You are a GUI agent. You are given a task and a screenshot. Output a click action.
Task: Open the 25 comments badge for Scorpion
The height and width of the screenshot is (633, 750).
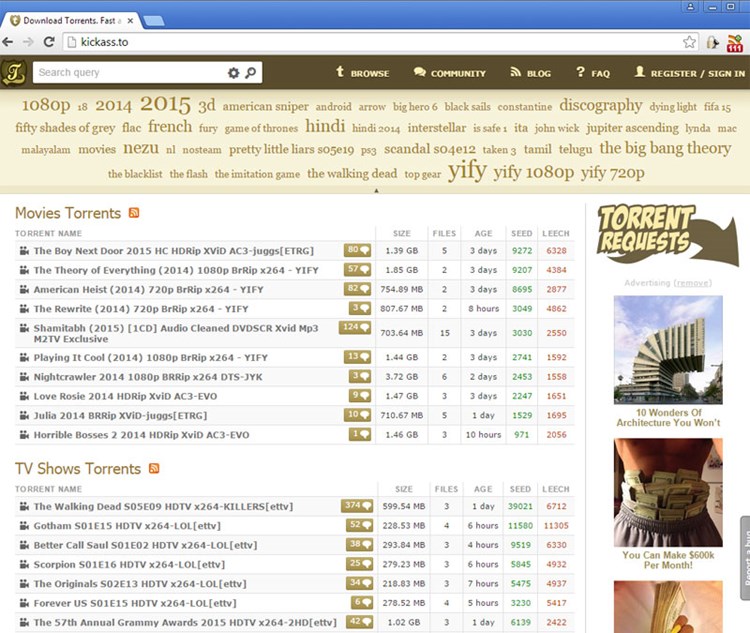(359, 564)
